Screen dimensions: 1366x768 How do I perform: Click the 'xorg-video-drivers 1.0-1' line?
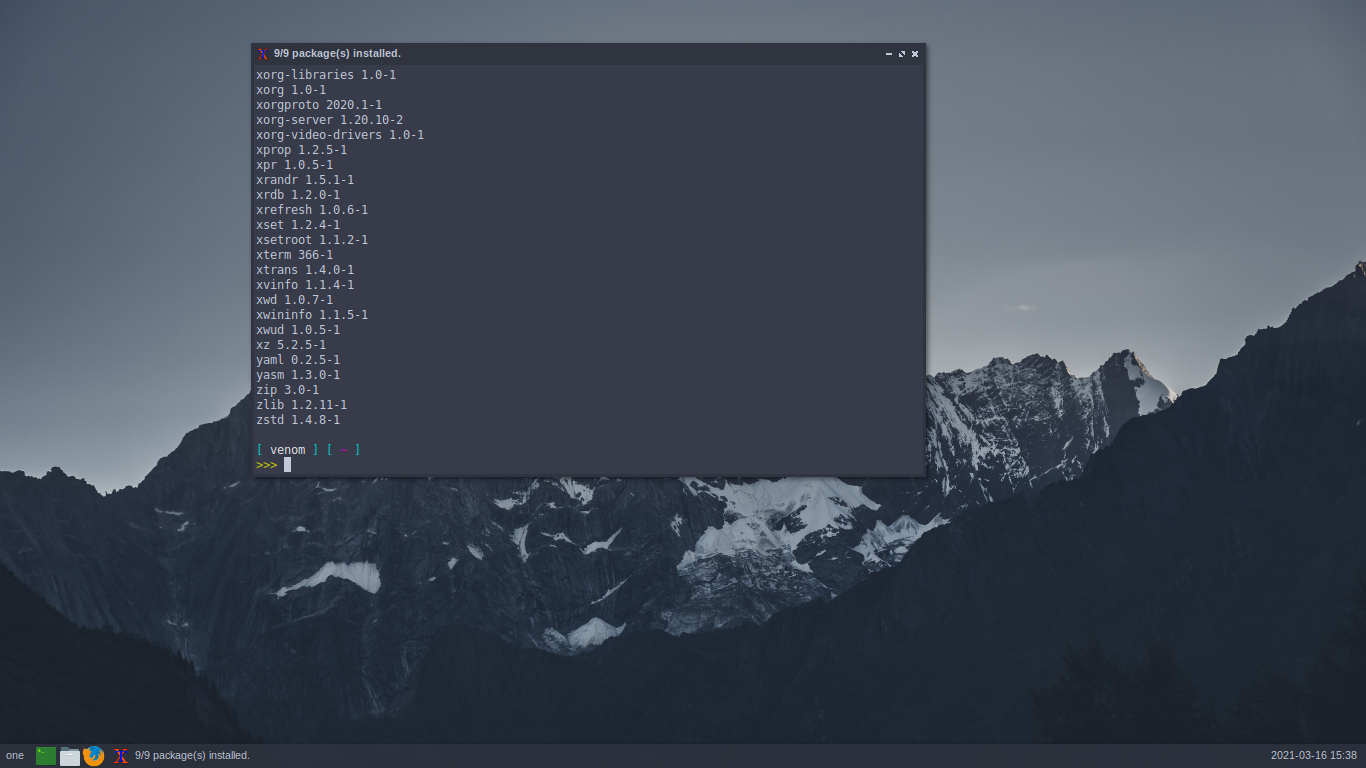(340, 135)
